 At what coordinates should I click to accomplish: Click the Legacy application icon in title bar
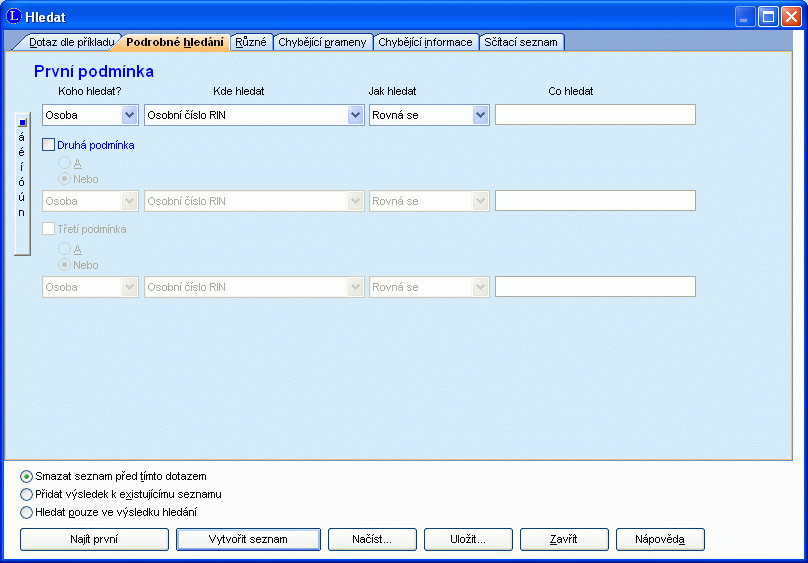click(13, 16)
